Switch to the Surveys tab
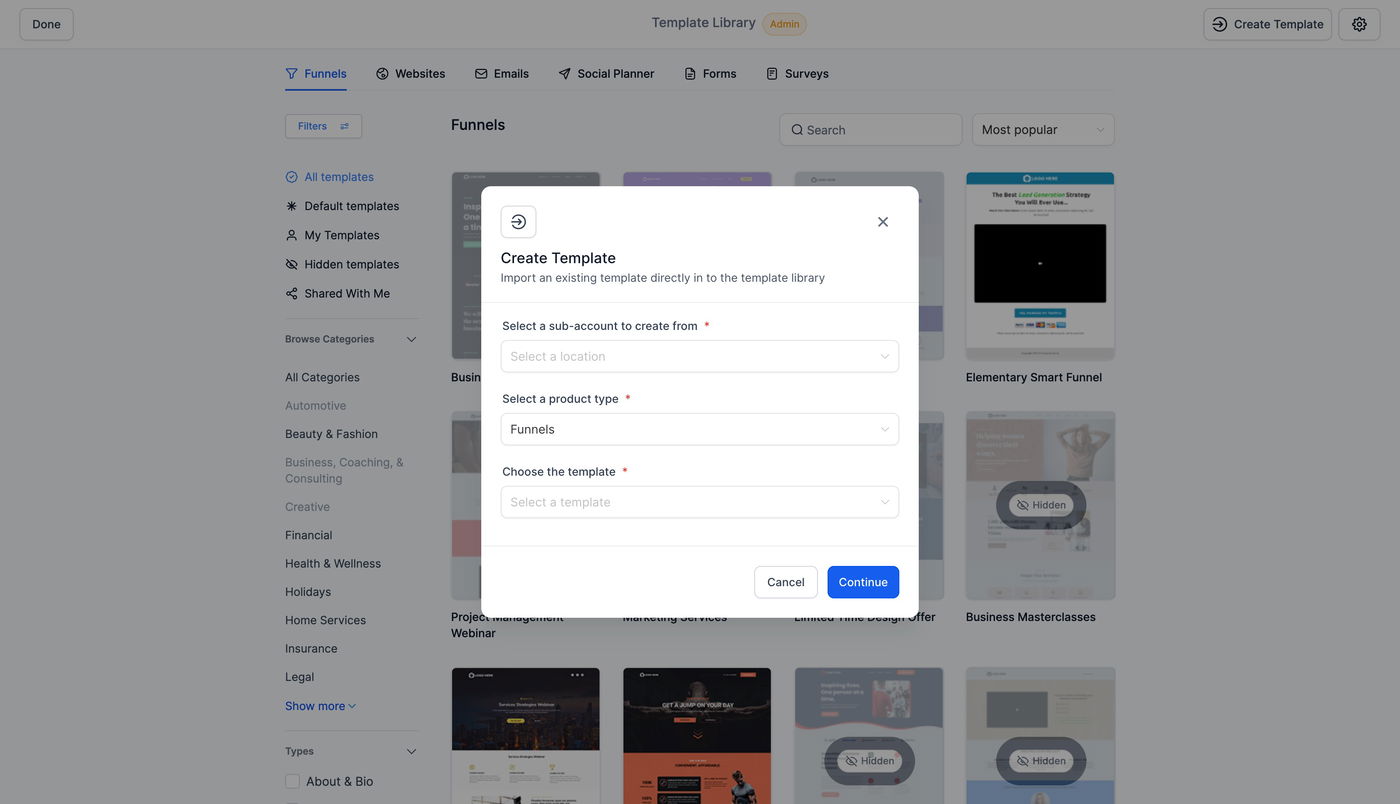Viewport: 1400px width, 804px height. click(797, 74)
